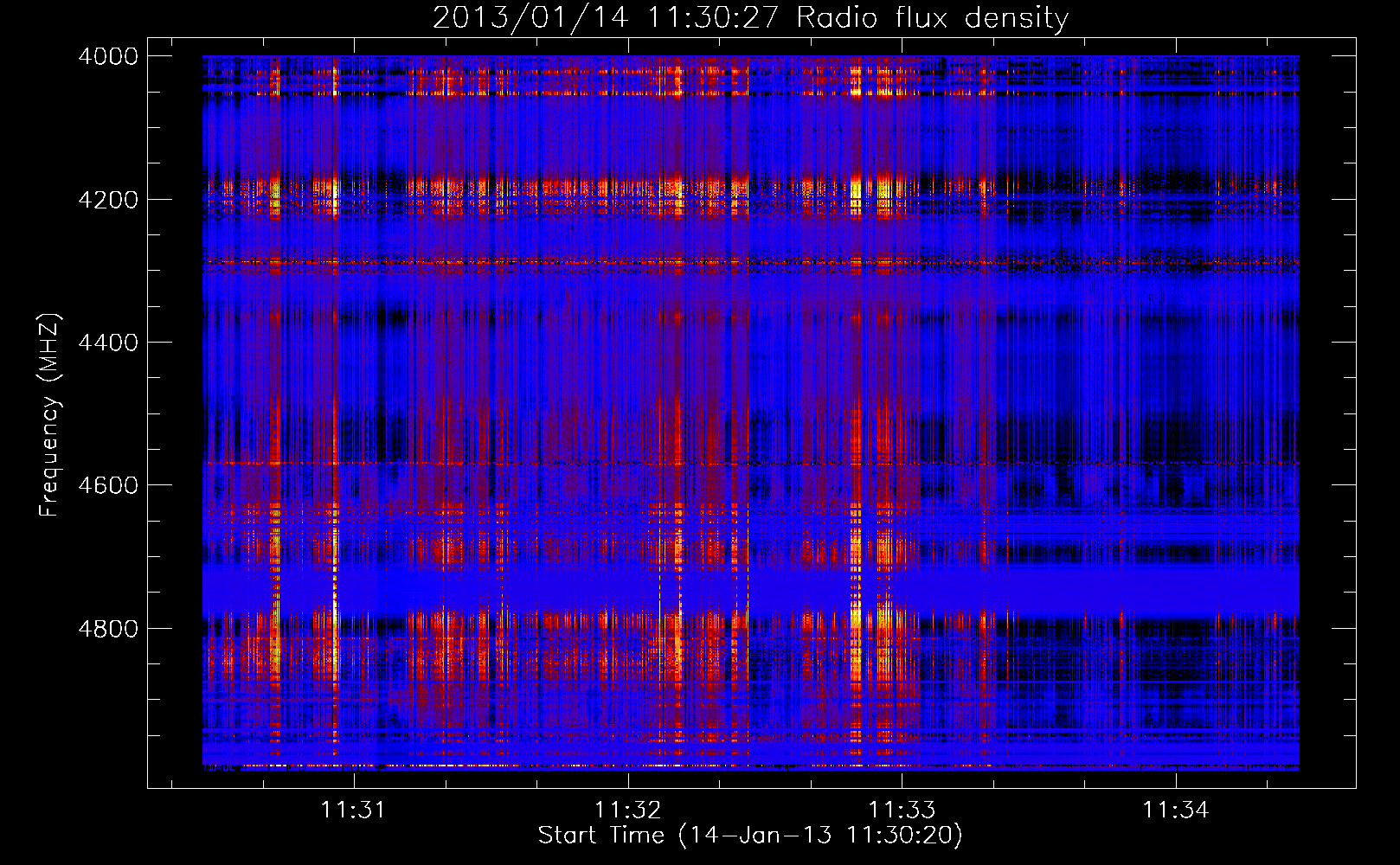Click the 'Start Time (14-Jan-13 11:30:20)' axis title
This screenshot has height=865, width=1400.
pyautogui.click(x=750, y=836)
